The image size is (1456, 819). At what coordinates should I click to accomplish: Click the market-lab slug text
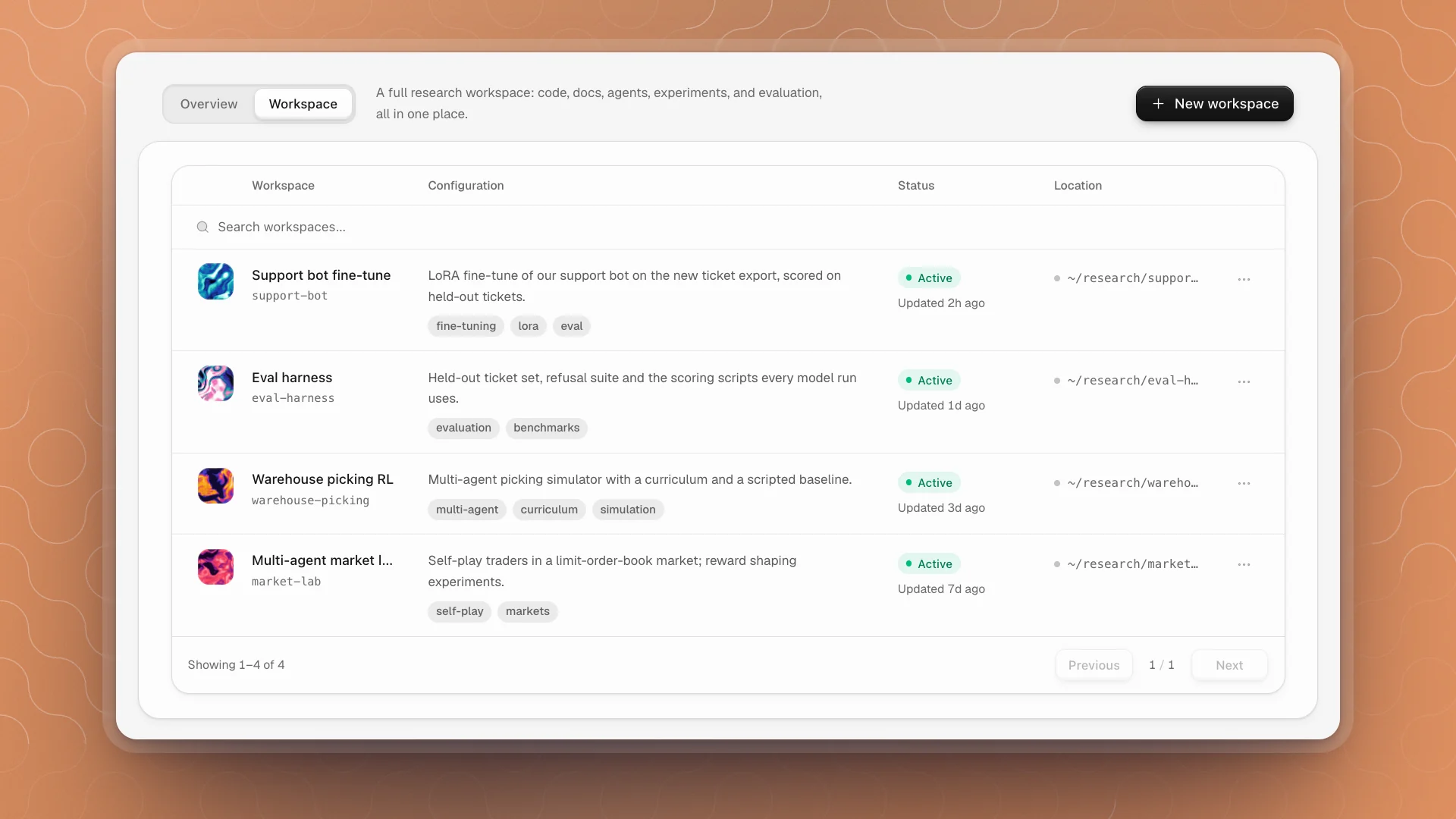(x=286, y=582)
